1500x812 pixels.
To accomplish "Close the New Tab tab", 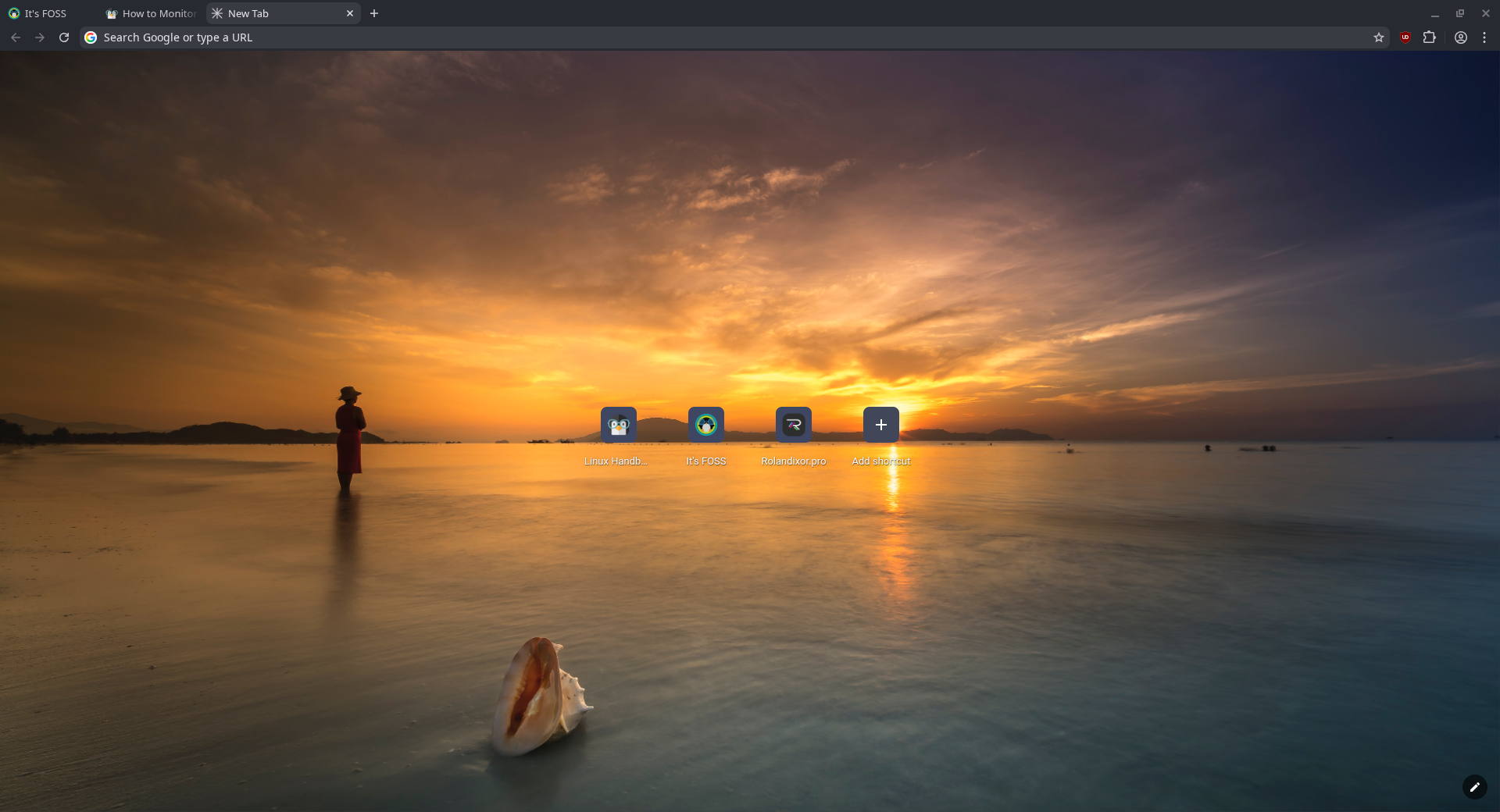I will point(350,13).
